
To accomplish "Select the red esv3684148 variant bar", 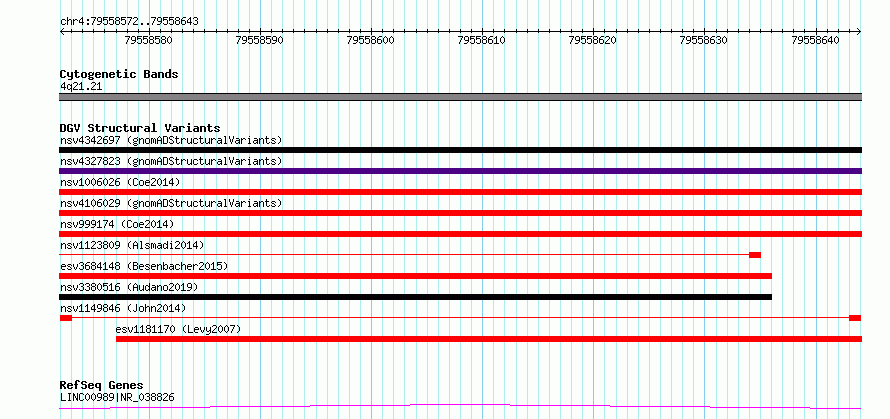I will click(415, 276).
